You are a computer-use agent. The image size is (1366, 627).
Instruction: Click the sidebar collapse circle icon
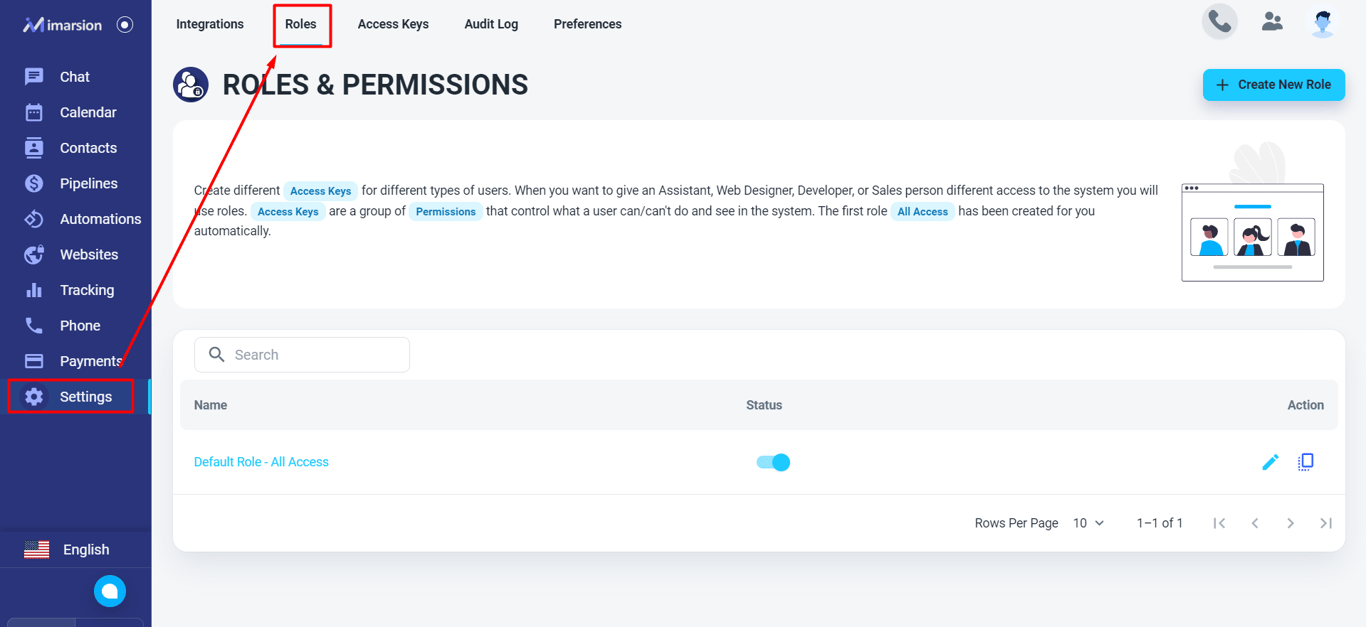[x=125, y=25]
